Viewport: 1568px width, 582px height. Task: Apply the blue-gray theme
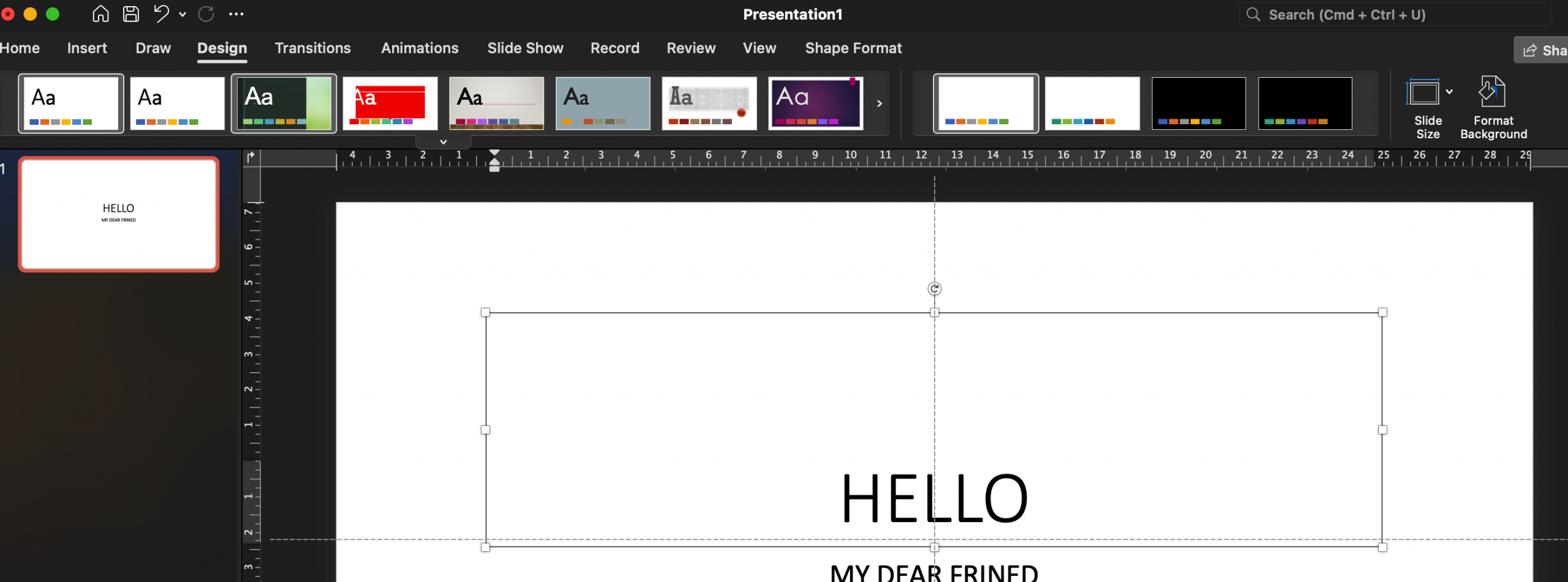pos(603,103)
